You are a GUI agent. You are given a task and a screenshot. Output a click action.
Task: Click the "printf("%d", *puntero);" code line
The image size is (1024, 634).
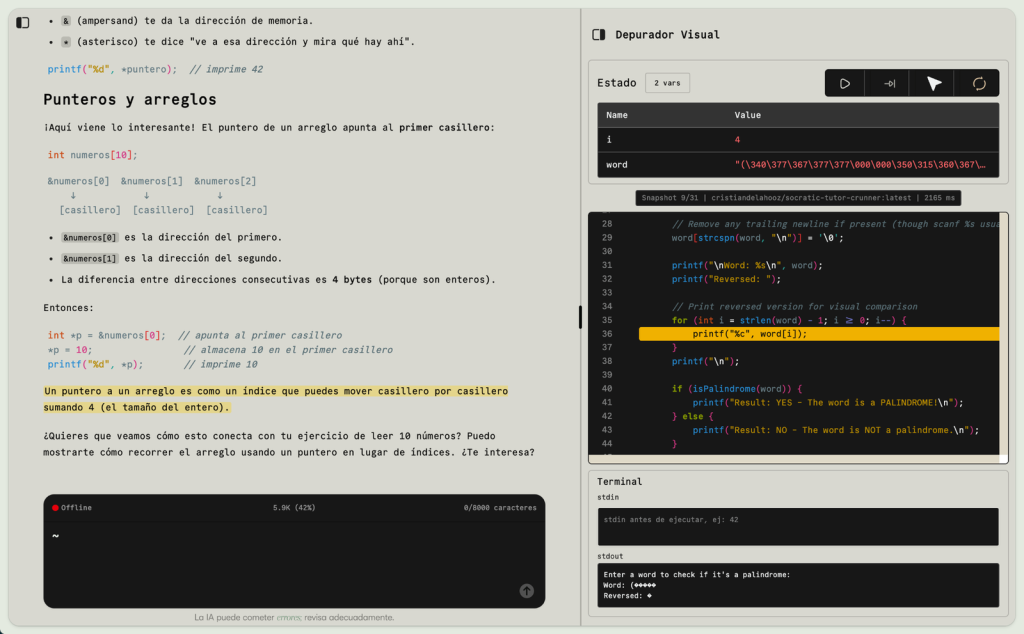112,69
